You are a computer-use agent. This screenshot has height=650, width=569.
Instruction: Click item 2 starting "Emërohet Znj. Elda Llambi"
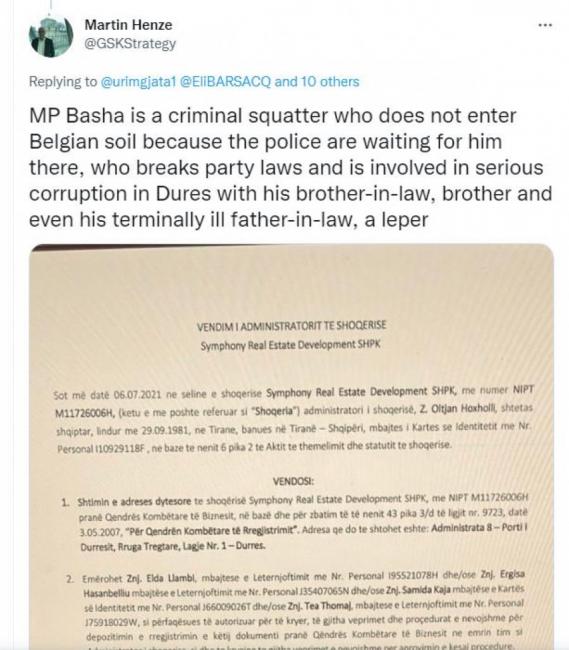pyautogui.click(x=295, y=611)
